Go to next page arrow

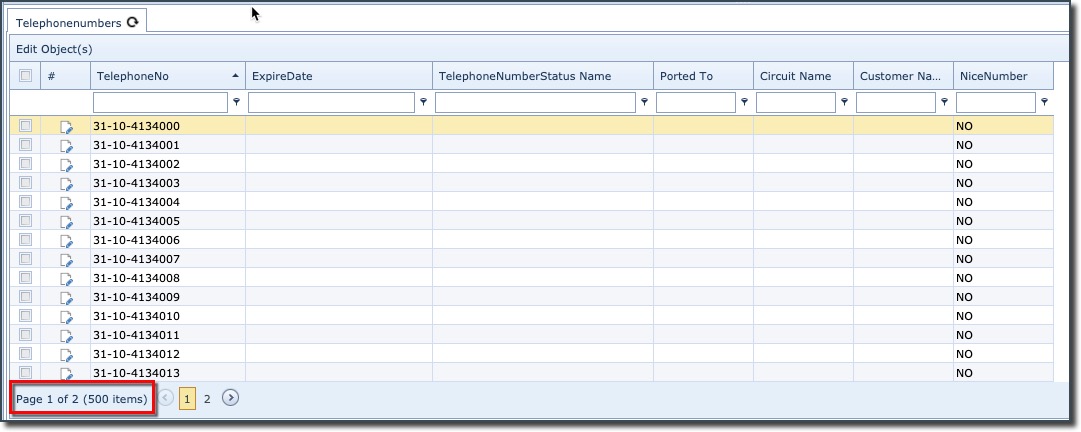230,398
